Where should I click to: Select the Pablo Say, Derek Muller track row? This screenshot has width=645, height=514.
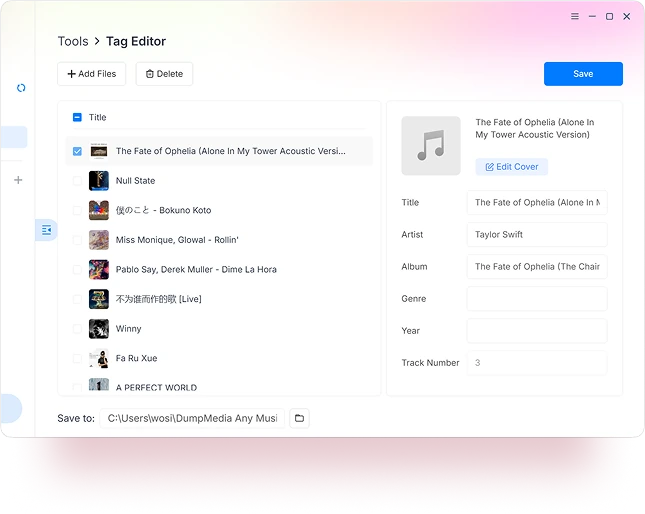[196, 270]
